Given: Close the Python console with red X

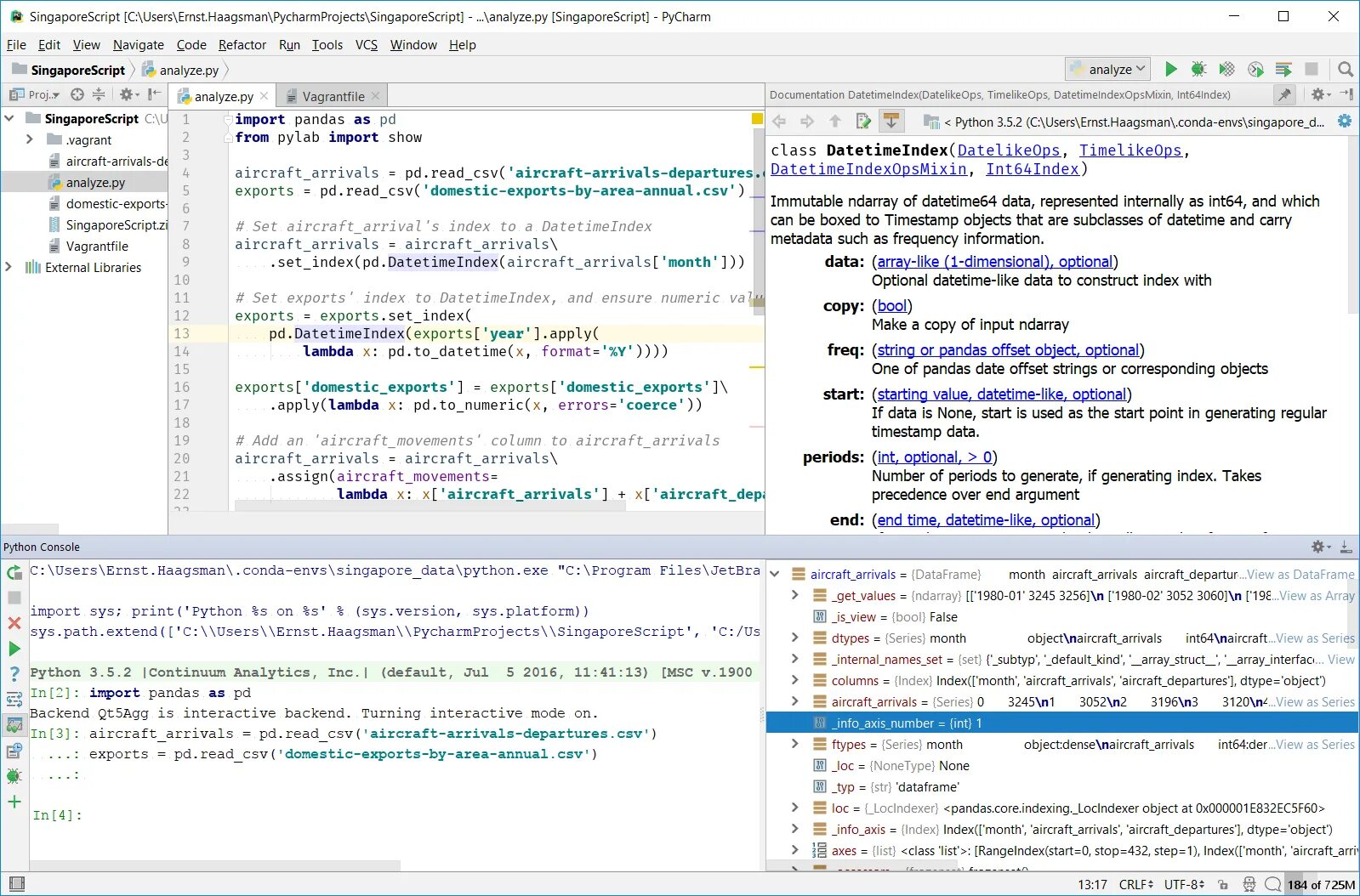Looking at the screenshot, I should click(14, 623).
